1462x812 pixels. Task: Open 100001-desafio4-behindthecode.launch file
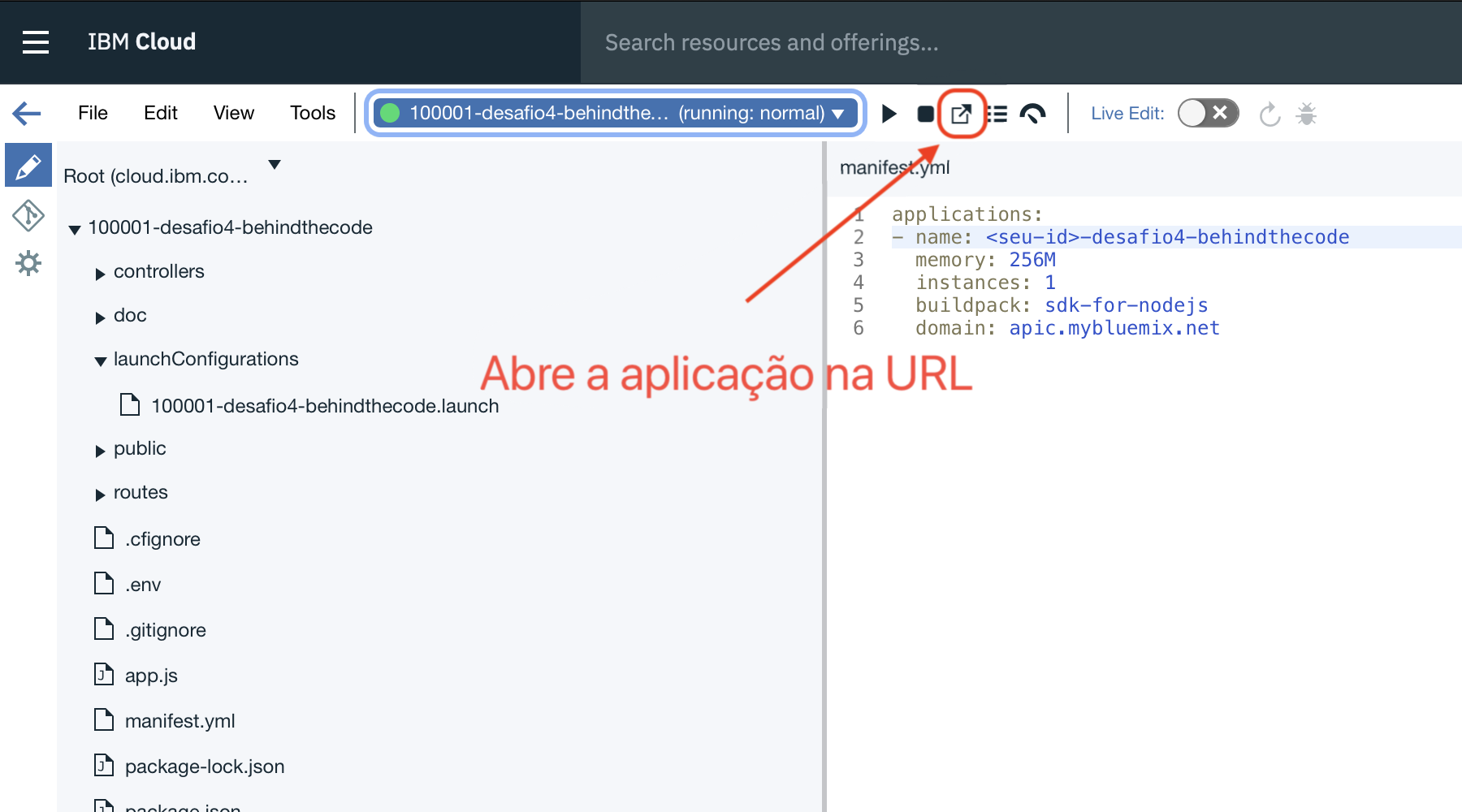[x=325, y=406]
